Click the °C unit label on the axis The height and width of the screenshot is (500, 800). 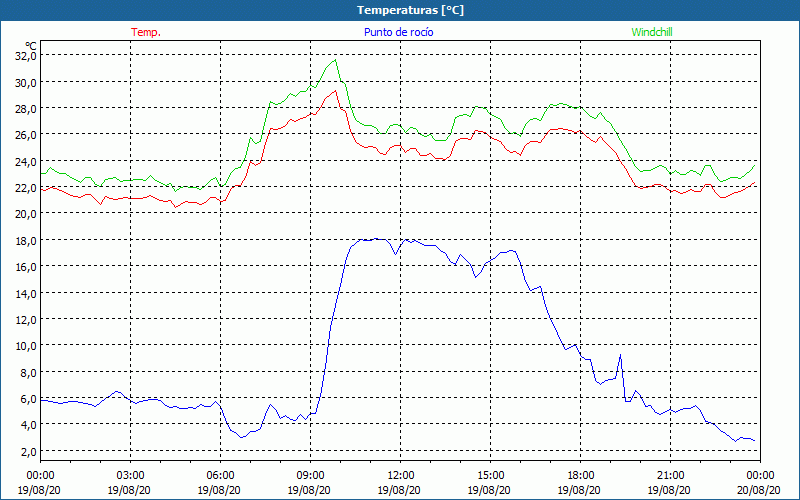32,46
